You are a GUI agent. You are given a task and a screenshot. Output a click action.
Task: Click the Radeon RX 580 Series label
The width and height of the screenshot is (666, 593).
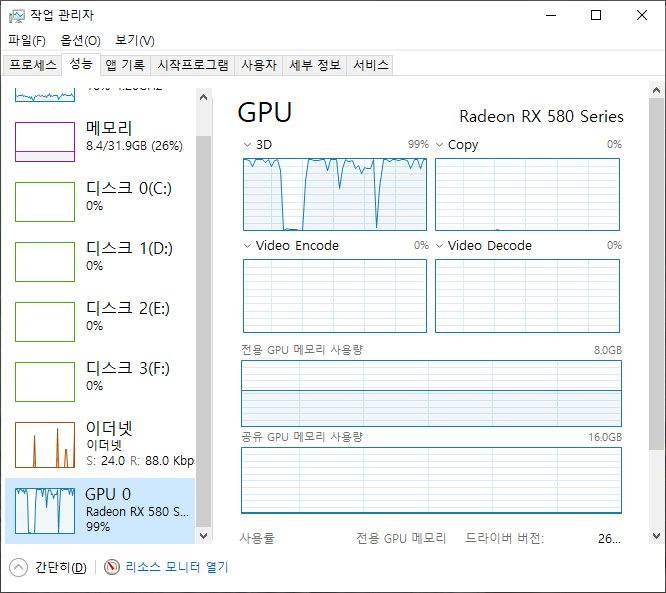coord(541,116)
